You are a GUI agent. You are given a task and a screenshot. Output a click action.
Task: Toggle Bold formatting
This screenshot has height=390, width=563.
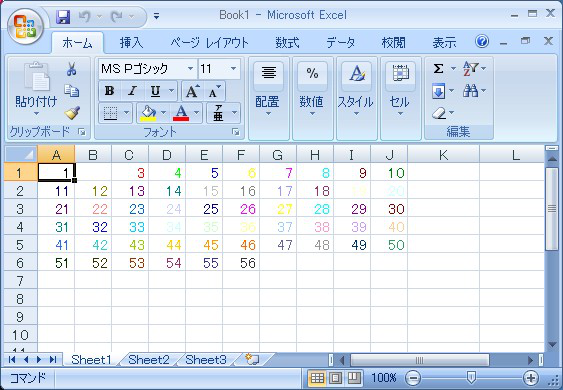point(110,91)
